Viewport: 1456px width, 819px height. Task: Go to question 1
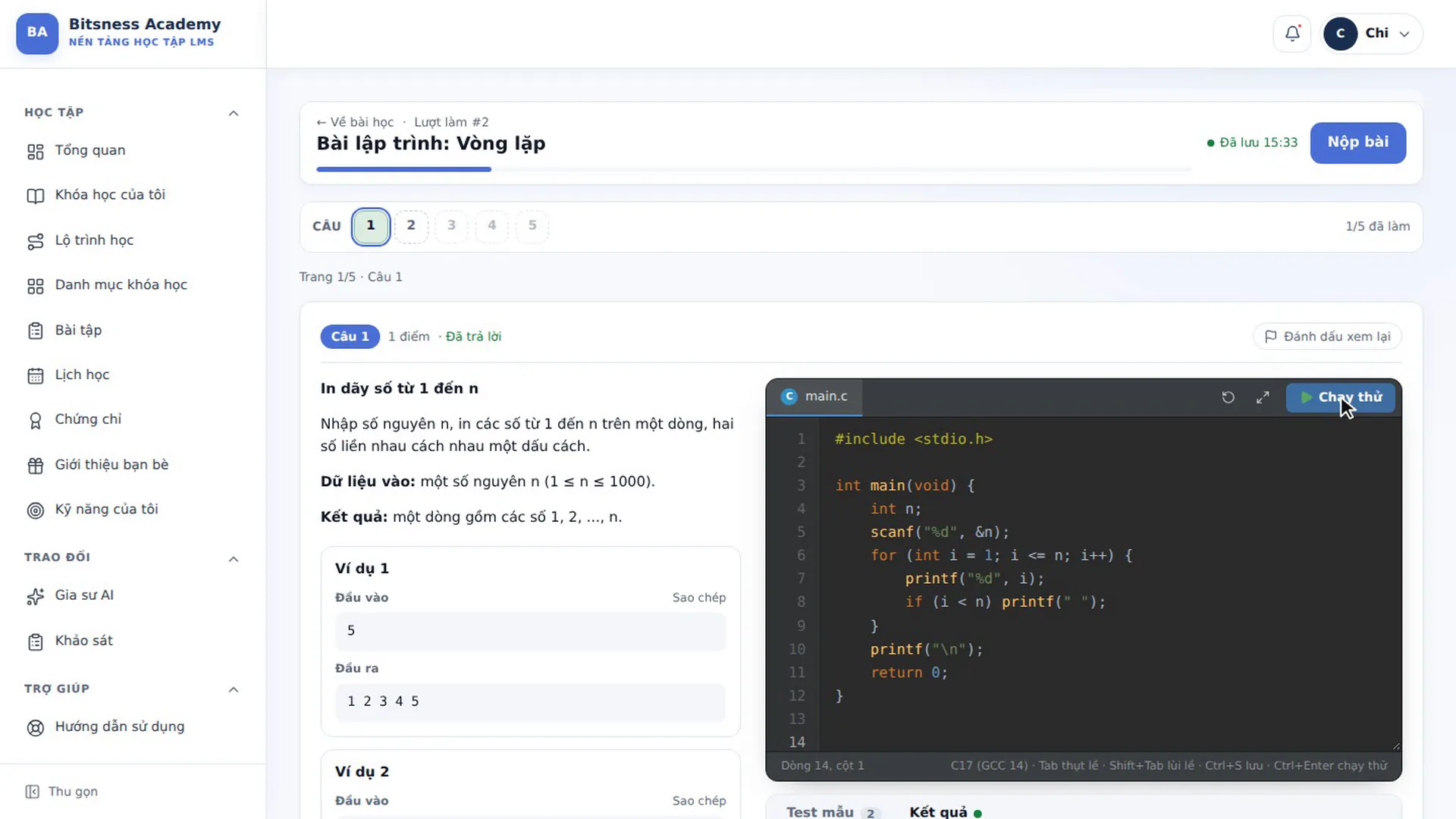(x=371, y=226)
